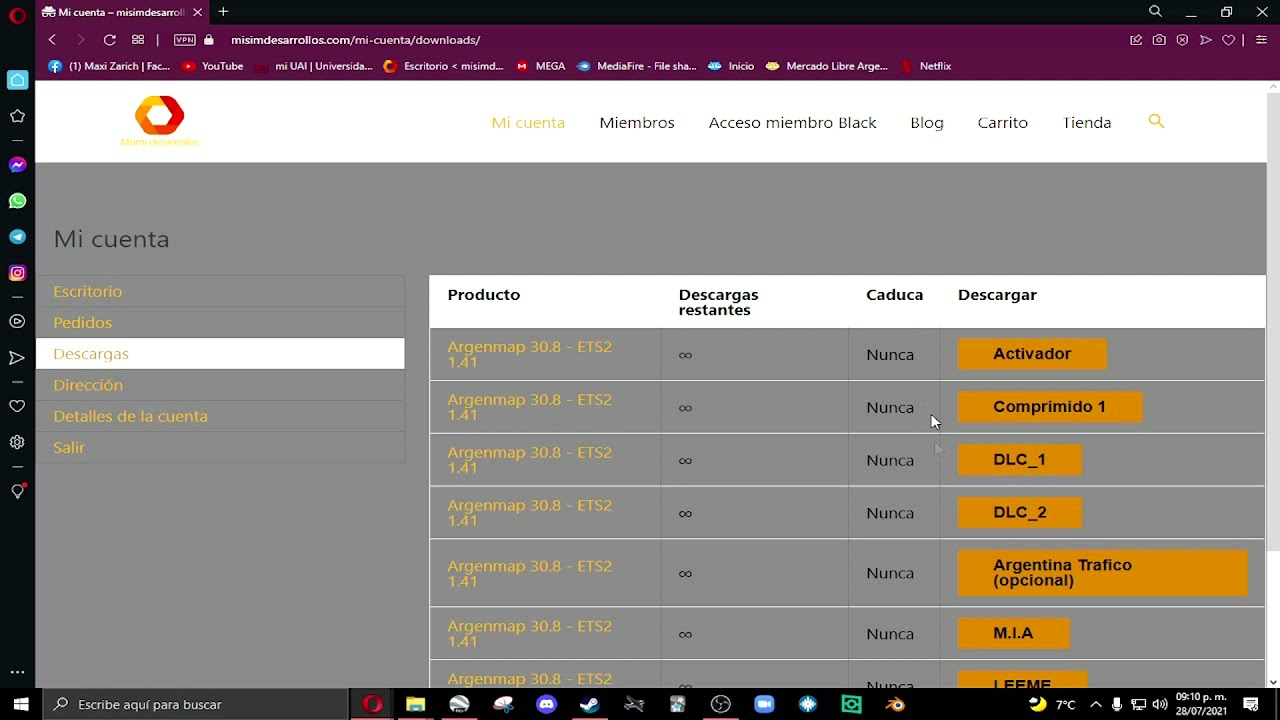This screenshot has width=1280, height=720.
Task: Open the Player icon in sidebar
Action: pyautogui.click(x=17, y=321)
